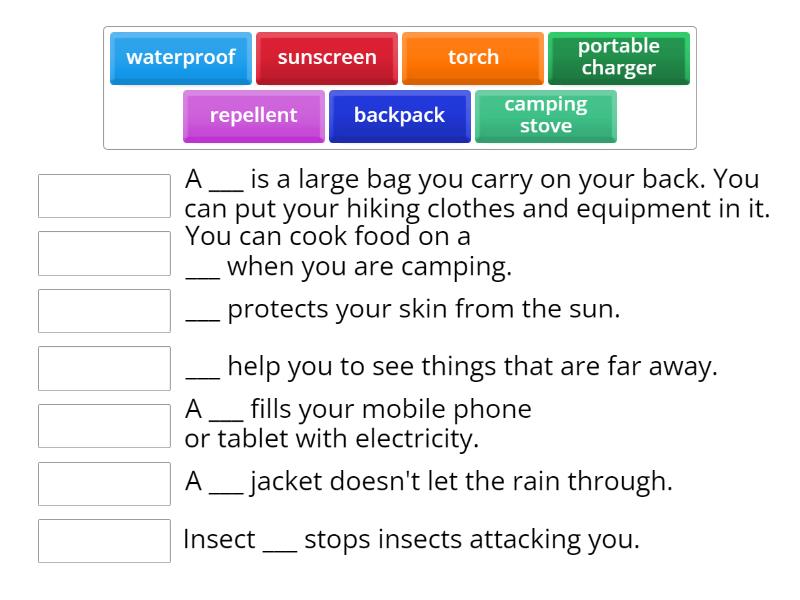Click the dark blue 'backpack' tile
This screenshot has width=800, height=600.
tap(399, 115)
